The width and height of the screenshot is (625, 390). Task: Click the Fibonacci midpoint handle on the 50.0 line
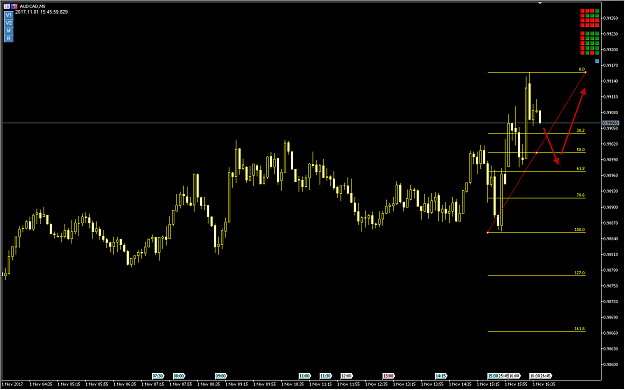(x=537, y=152)
